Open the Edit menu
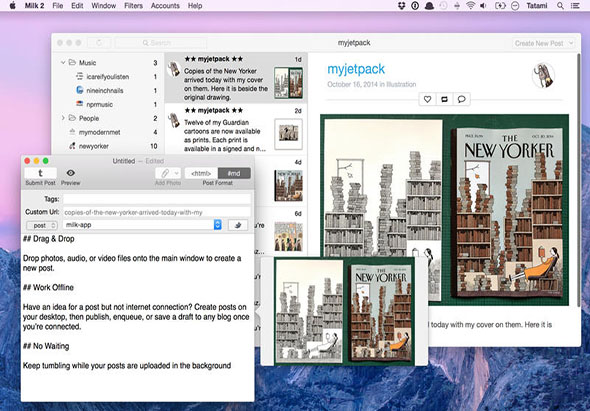590x411 pixels. (77, 6)
